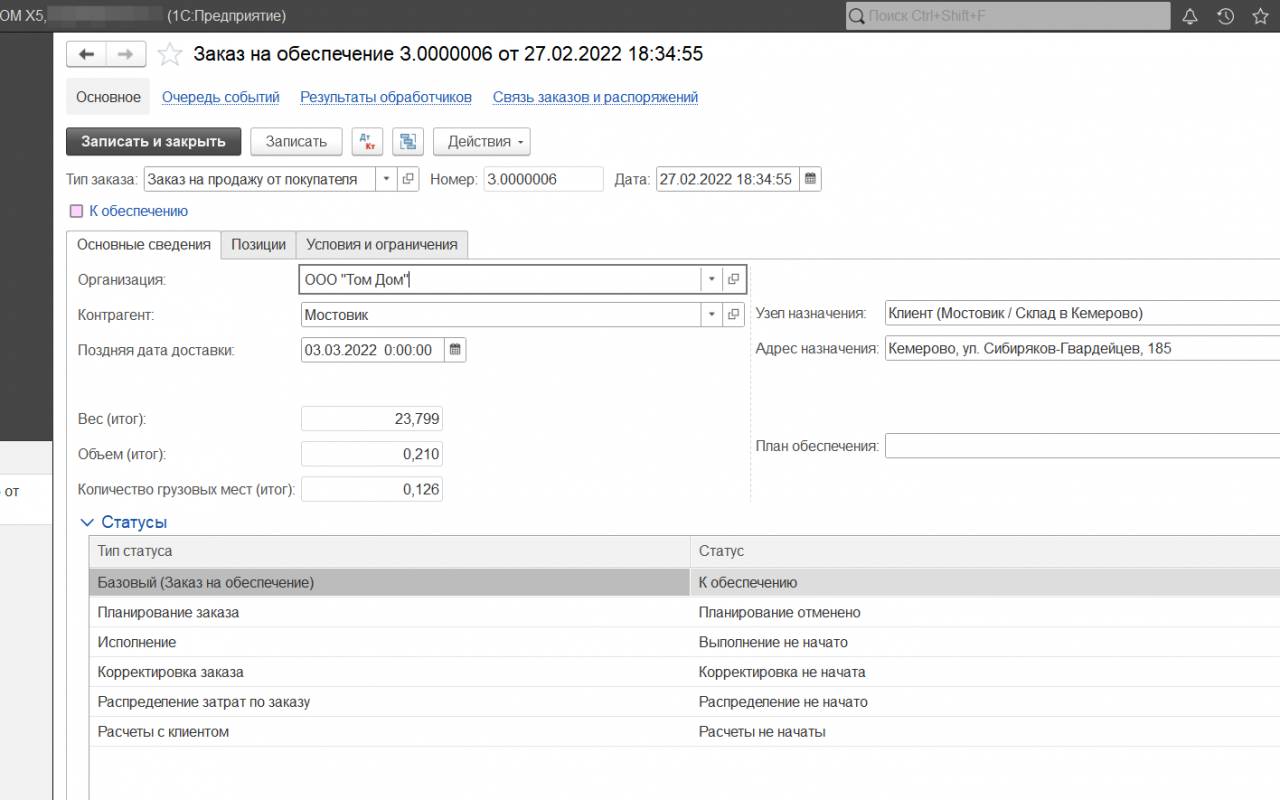Click the Дата input field
The image size is (1280, 800).
coord(728,179)
